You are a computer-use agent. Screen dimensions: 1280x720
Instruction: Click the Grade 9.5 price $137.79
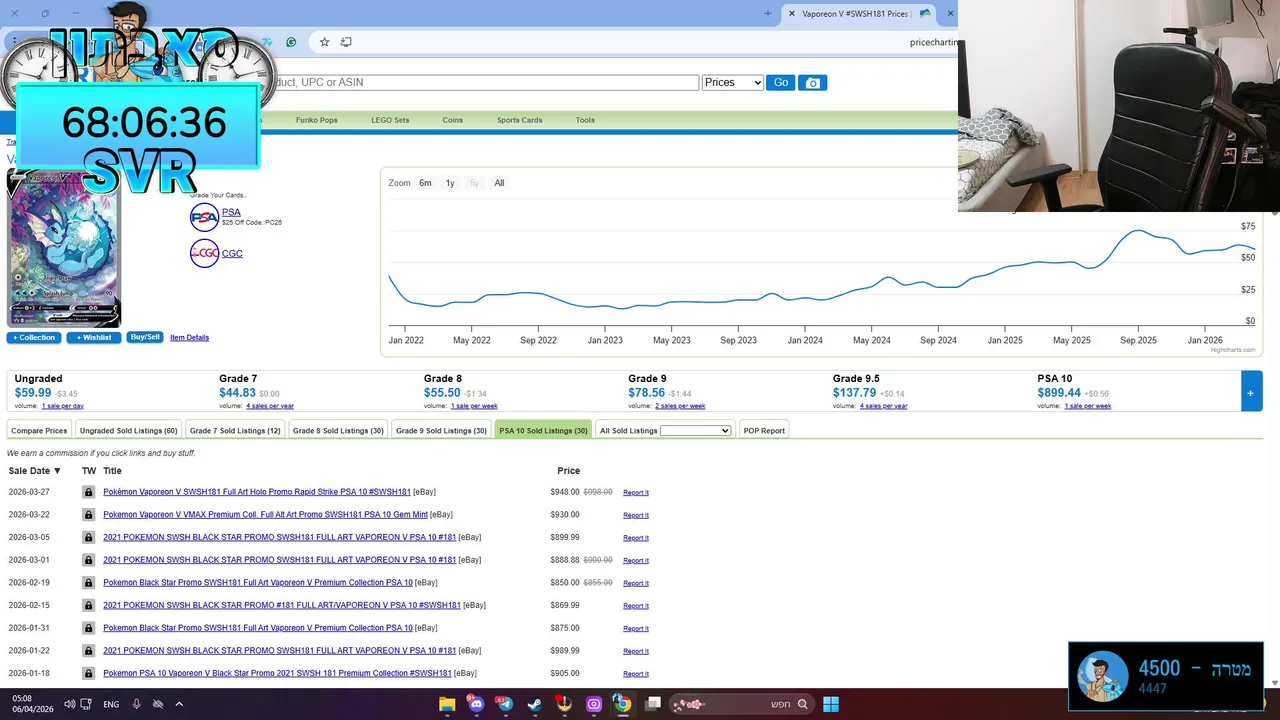coord(854,393)
